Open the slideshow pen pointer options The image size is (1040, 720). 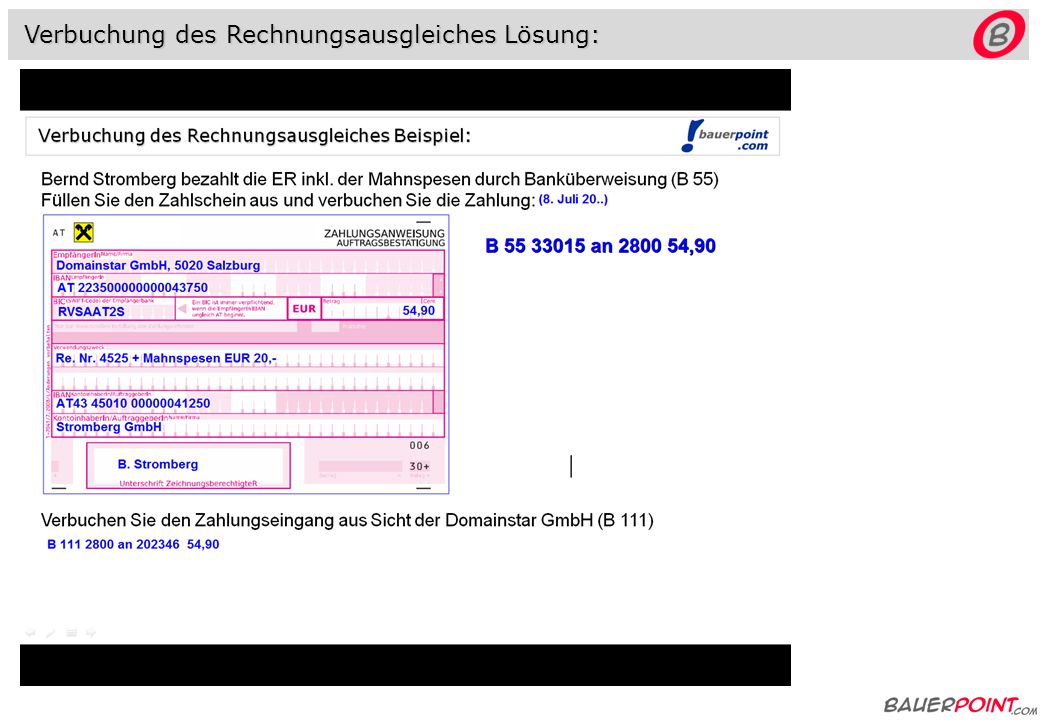[50, 633]
